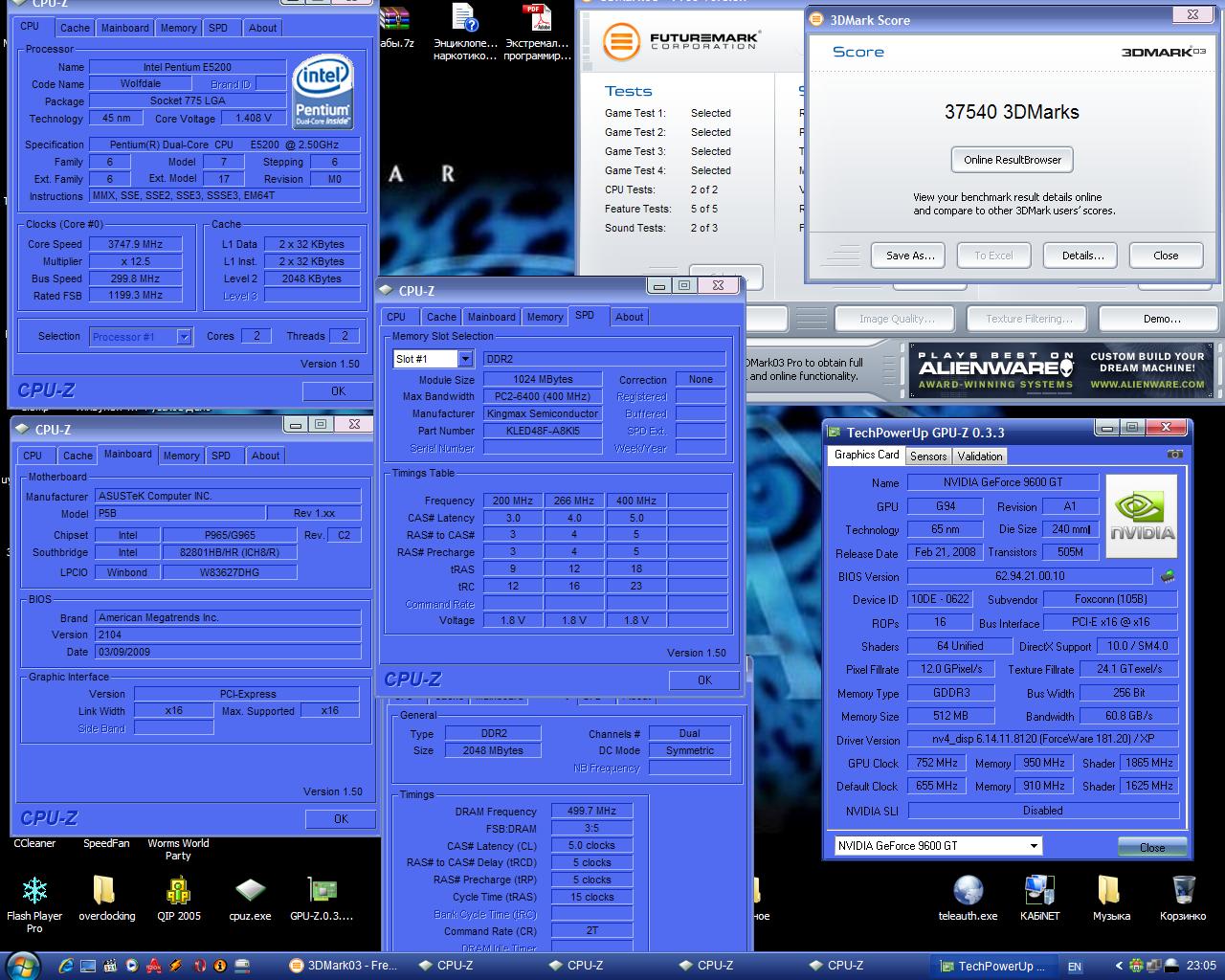Switch to Memory tab in top CPU-Z window

coord(179,28)
